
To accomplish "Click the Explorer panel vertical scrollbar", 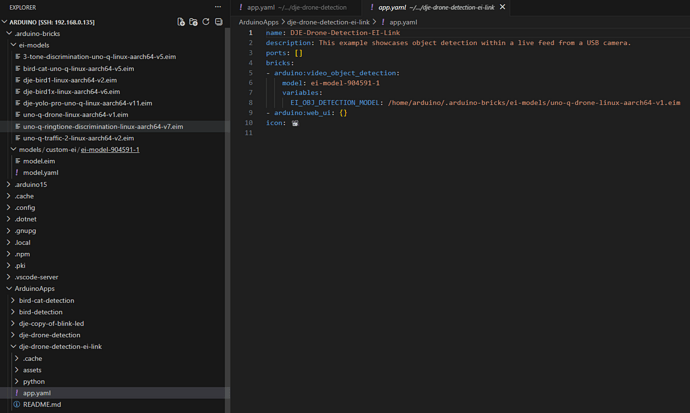I will coord(227,200).
